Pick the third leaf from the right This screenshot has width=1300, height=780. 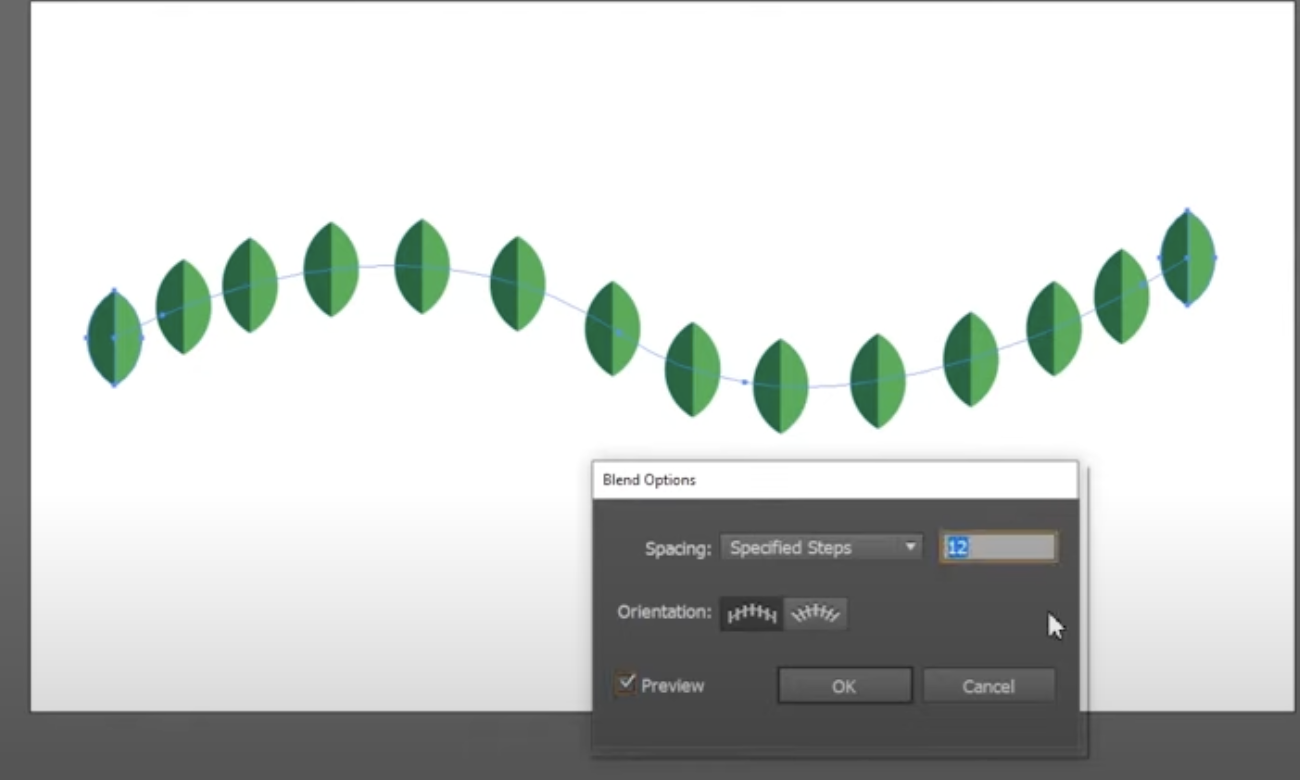point(1053,328)
